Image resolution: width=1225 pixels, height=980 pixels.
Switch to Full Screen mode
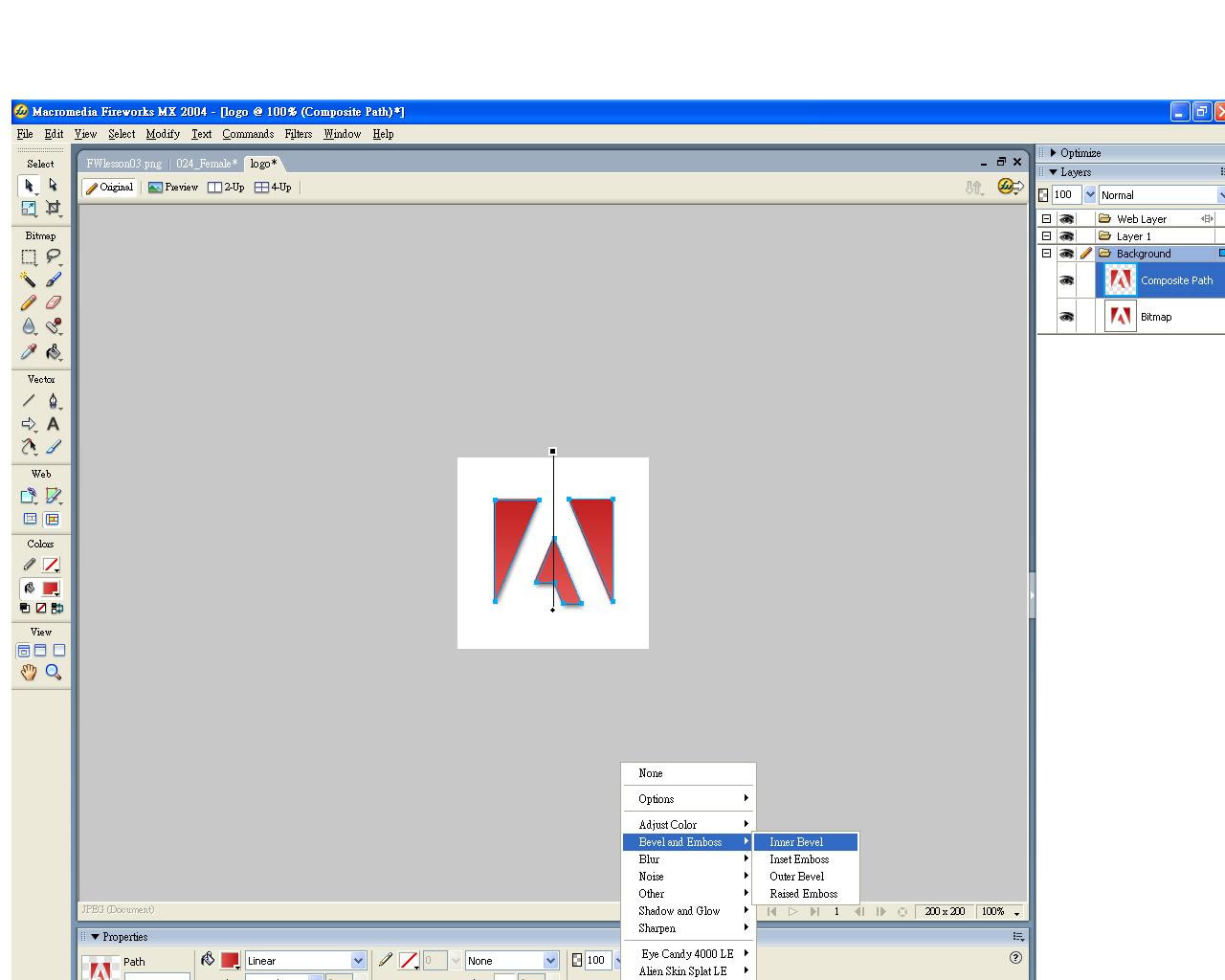tap(59, 650)
